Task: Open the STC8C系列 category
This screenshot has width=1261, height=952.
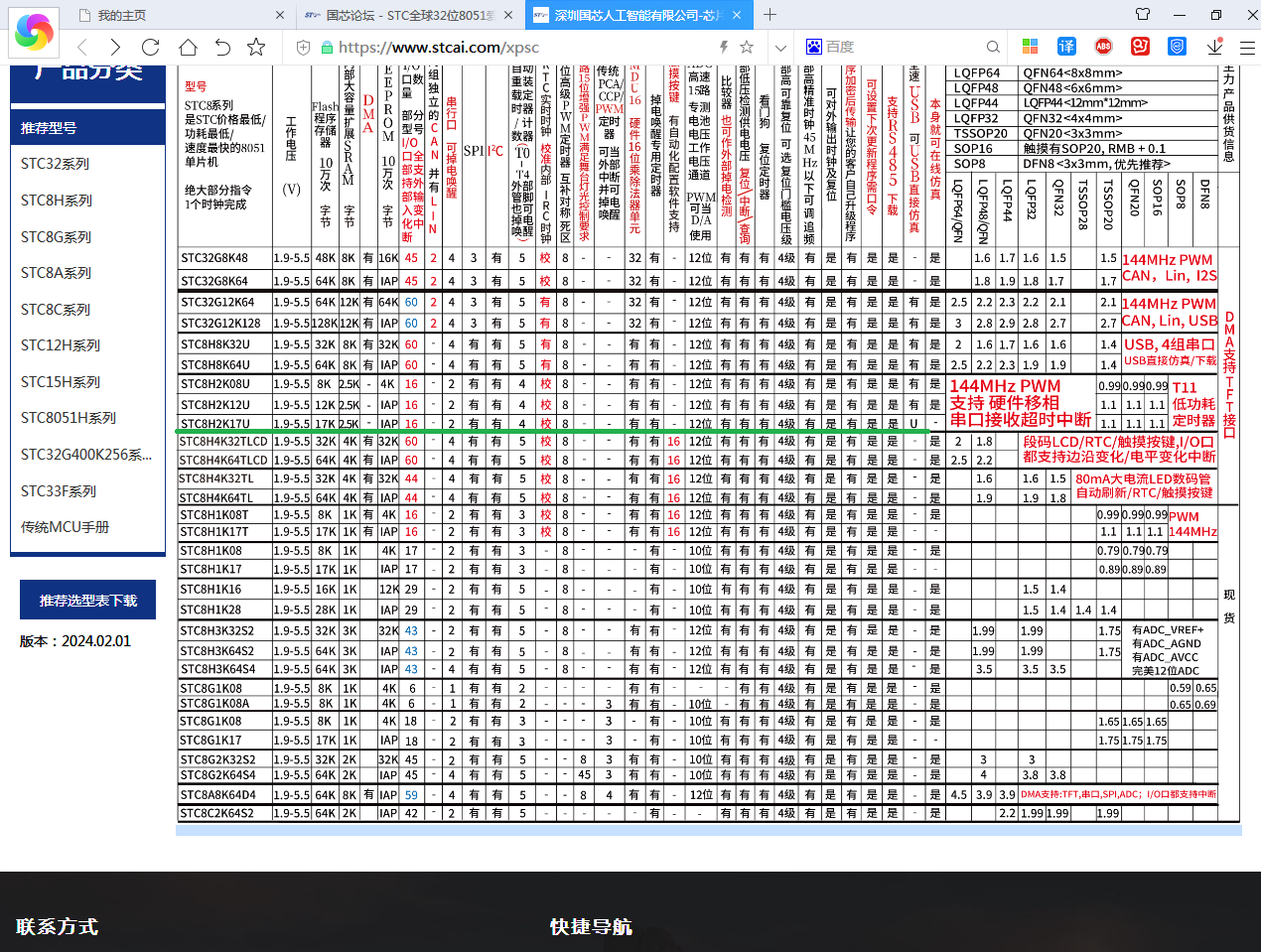Action: click(56, 310)
